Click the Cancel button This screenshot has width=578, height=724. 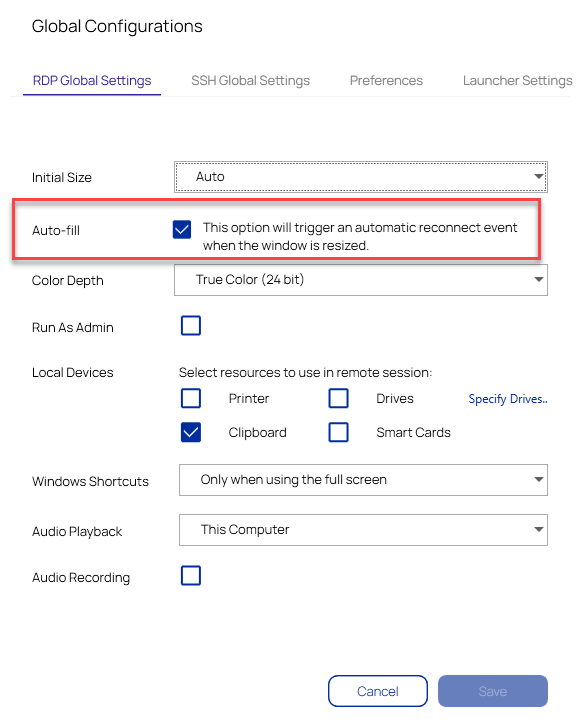click(x=378, y=691)
